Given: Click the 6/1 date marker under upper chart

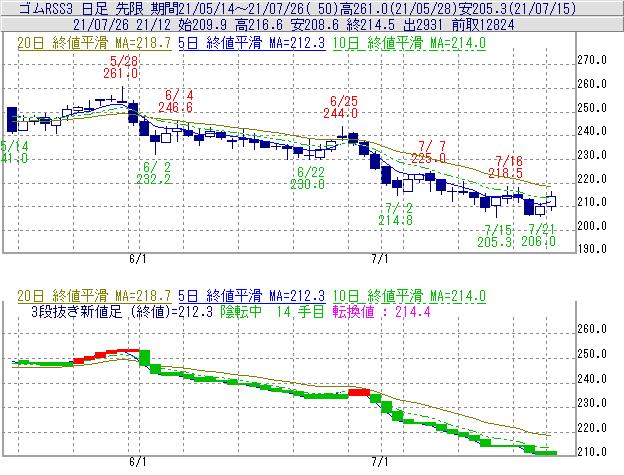Looking at the screenshot, I should point(138,259).
